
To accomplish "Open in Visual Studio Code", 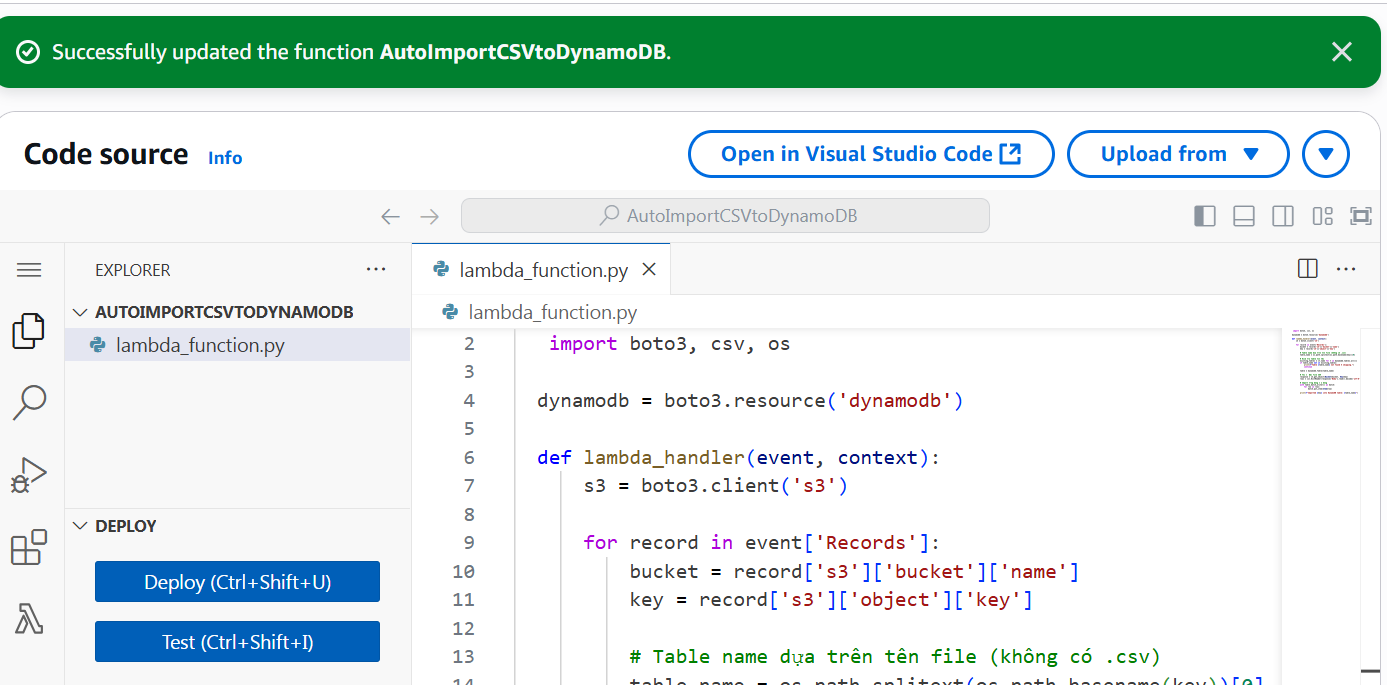I will [869, 154].
